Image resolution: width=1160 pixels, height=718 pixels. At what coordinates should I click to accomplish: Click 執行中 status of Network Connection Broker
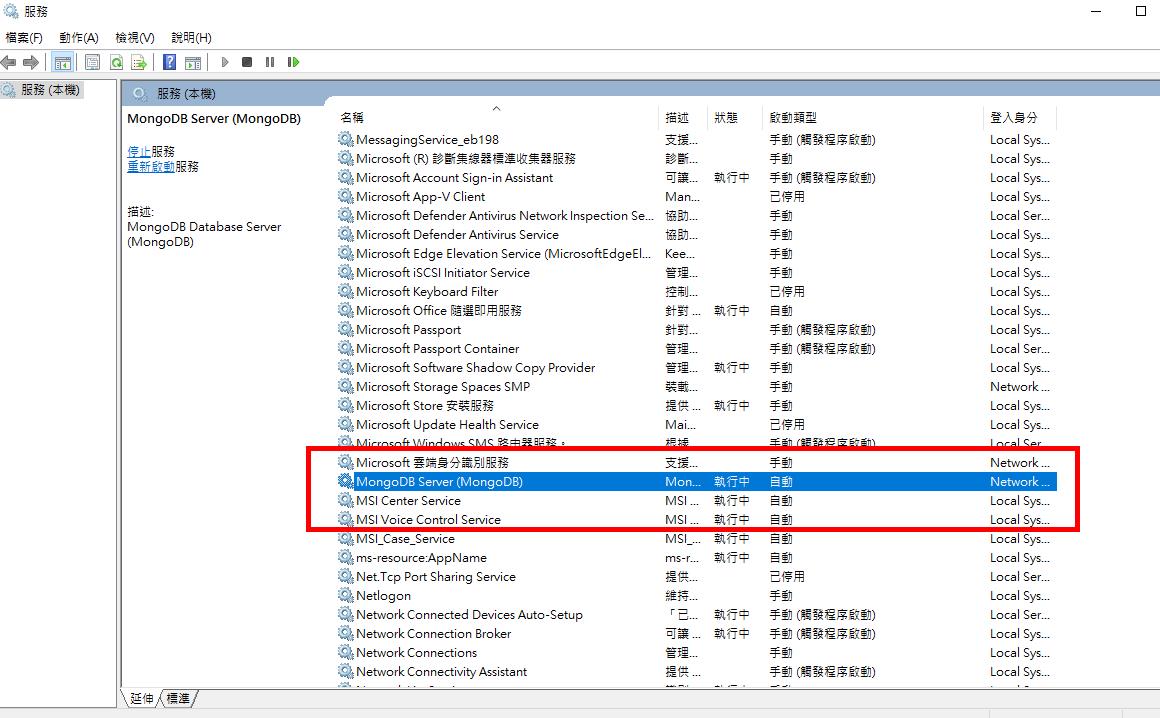click(x=732, y=634)
